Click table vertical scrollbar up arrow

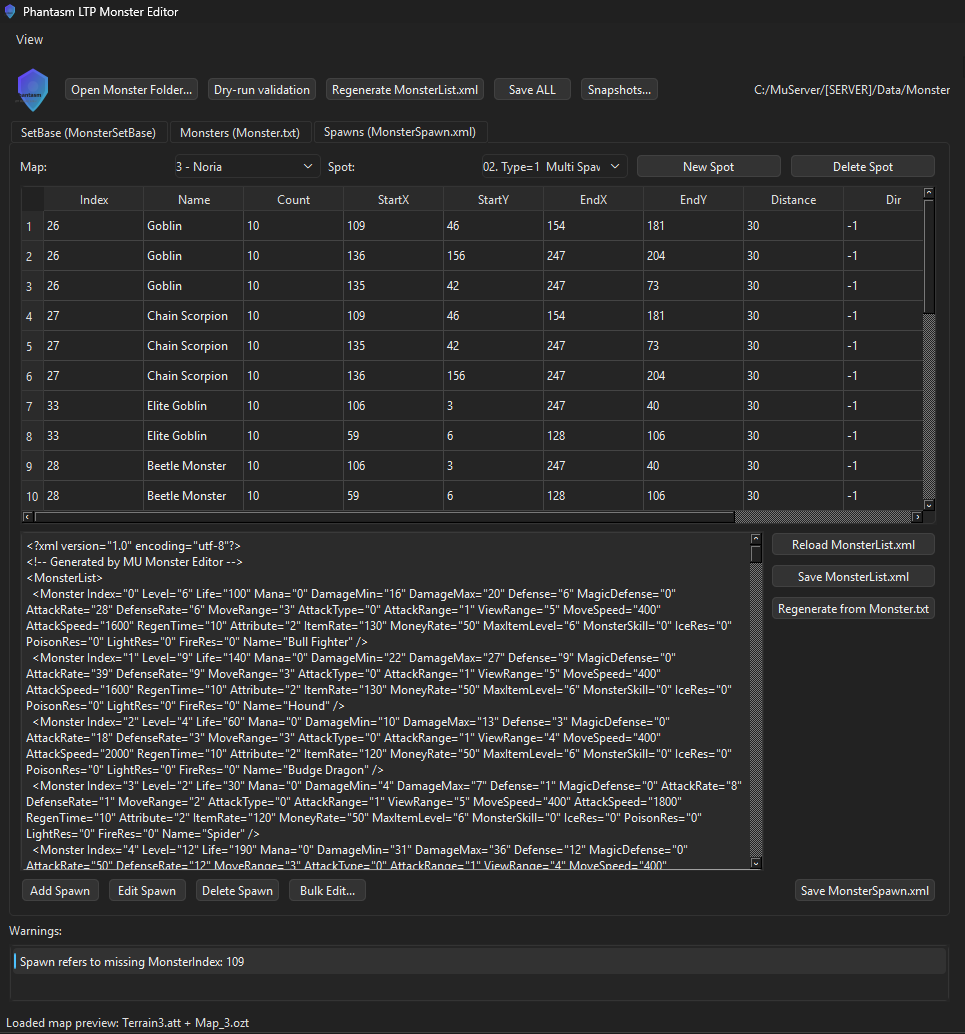pyautogui.click(x=929, y=193)
